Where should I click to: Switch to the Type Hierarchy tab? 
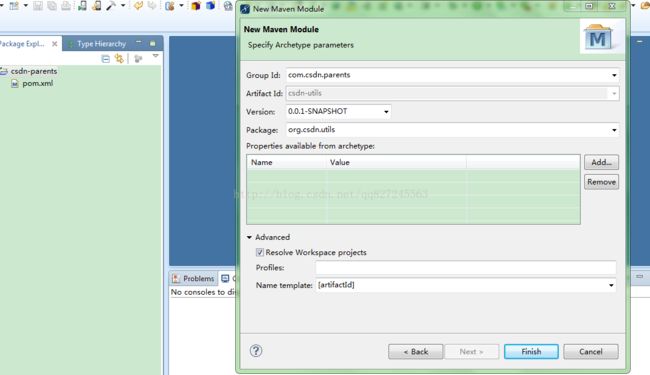coord(101,44)
